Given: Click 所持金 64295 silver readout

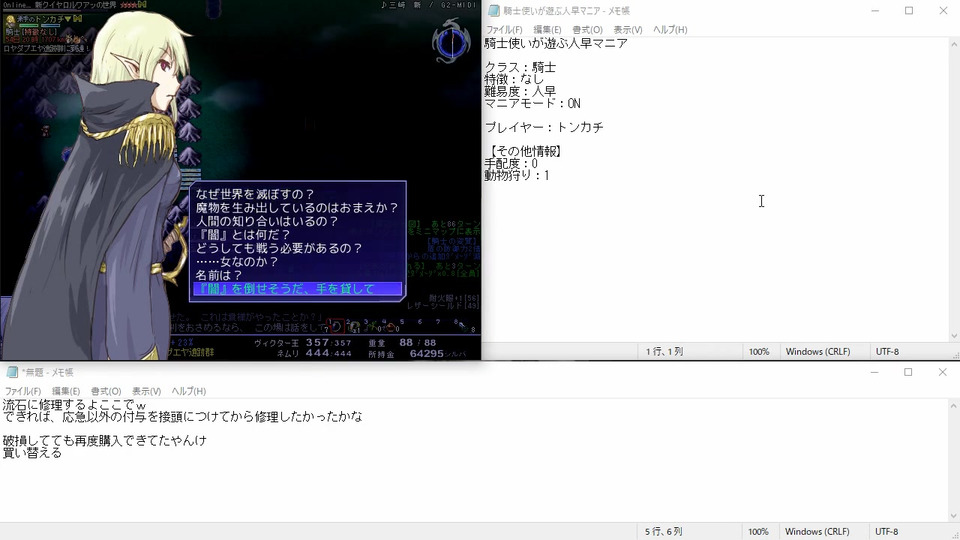Looking at the screenshot, I should pyautogui.click(x=417, y=354).
